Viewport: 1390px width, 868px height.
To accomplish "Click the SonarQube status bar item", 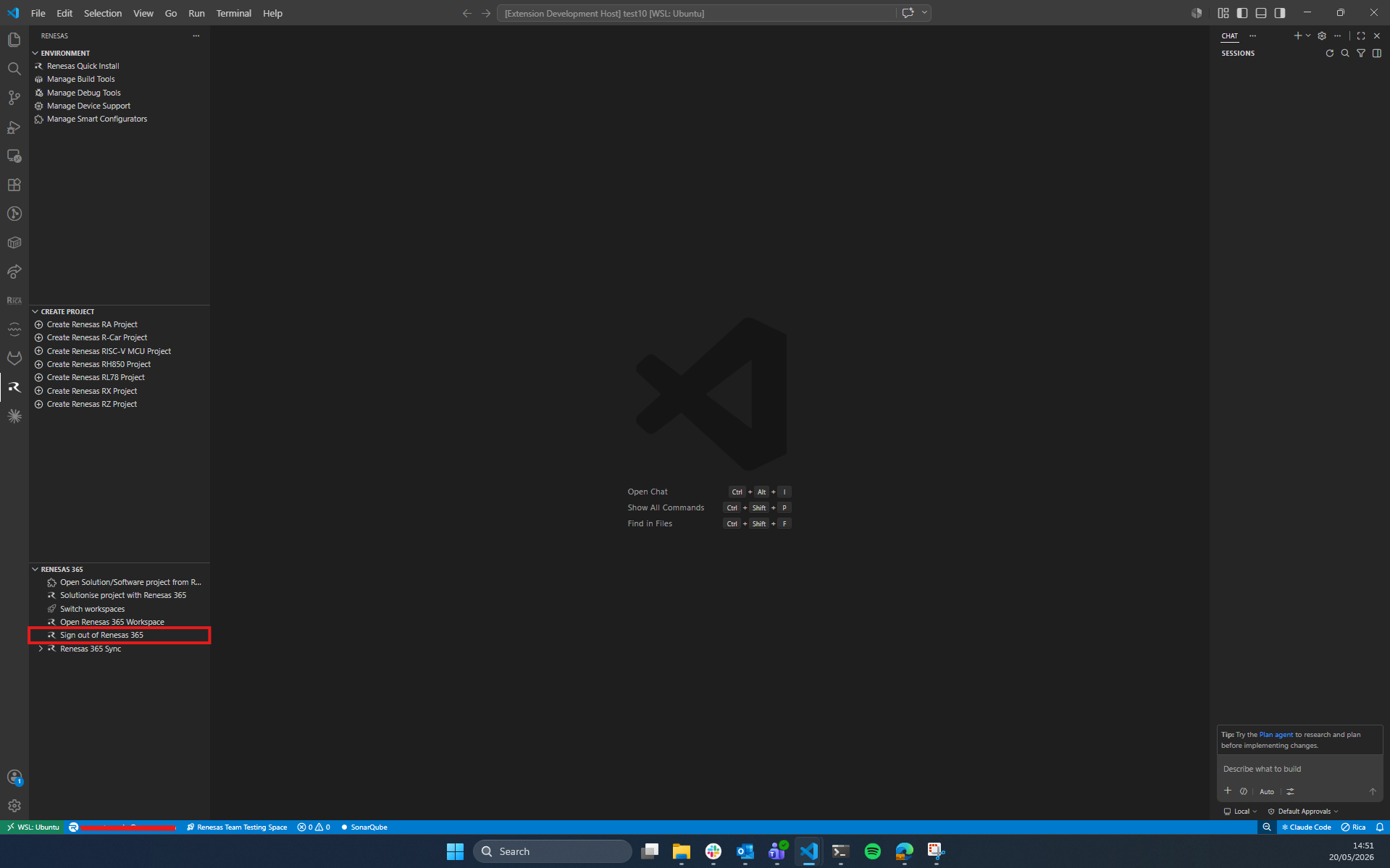I will coord(364,827).
